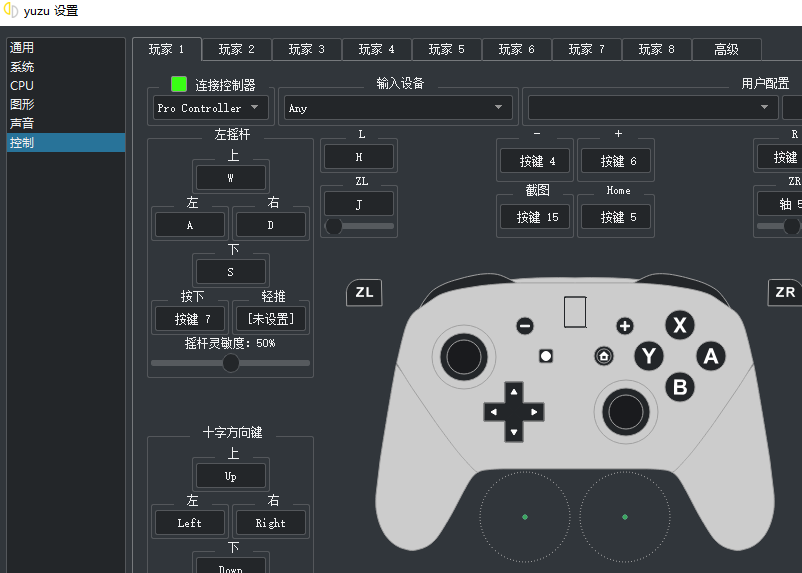Click the Home icon on controller image
Viewport: 802px width, 573px height.
coord(604,356)
